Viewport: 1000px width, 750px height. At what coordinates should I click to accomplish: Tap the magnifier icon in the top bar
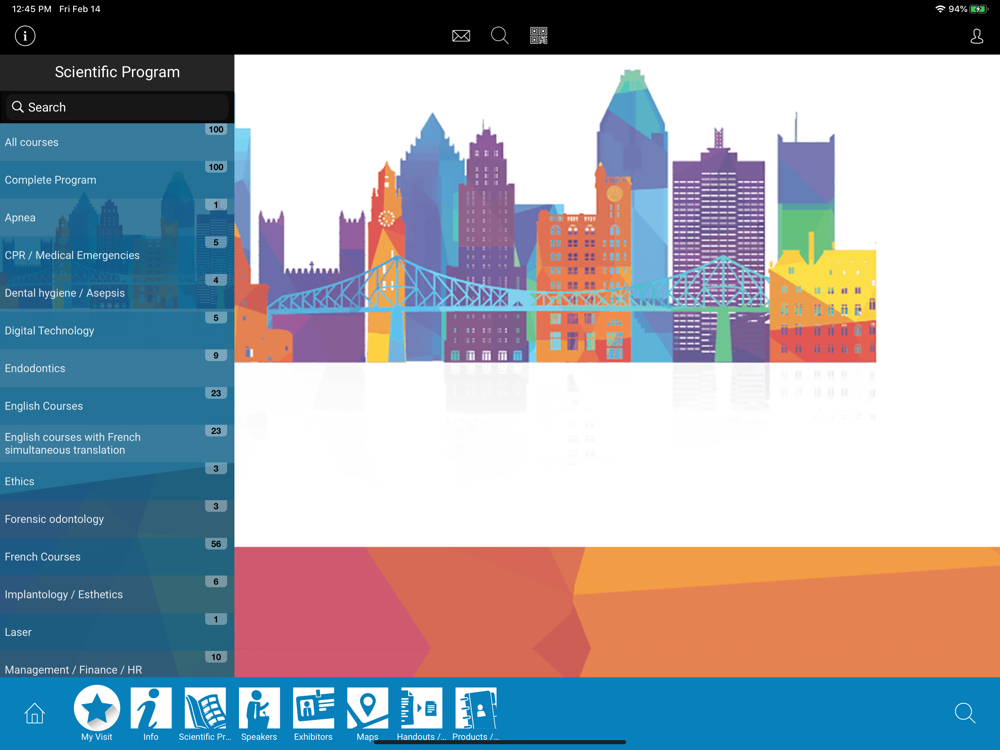click(x=500, y=36)
